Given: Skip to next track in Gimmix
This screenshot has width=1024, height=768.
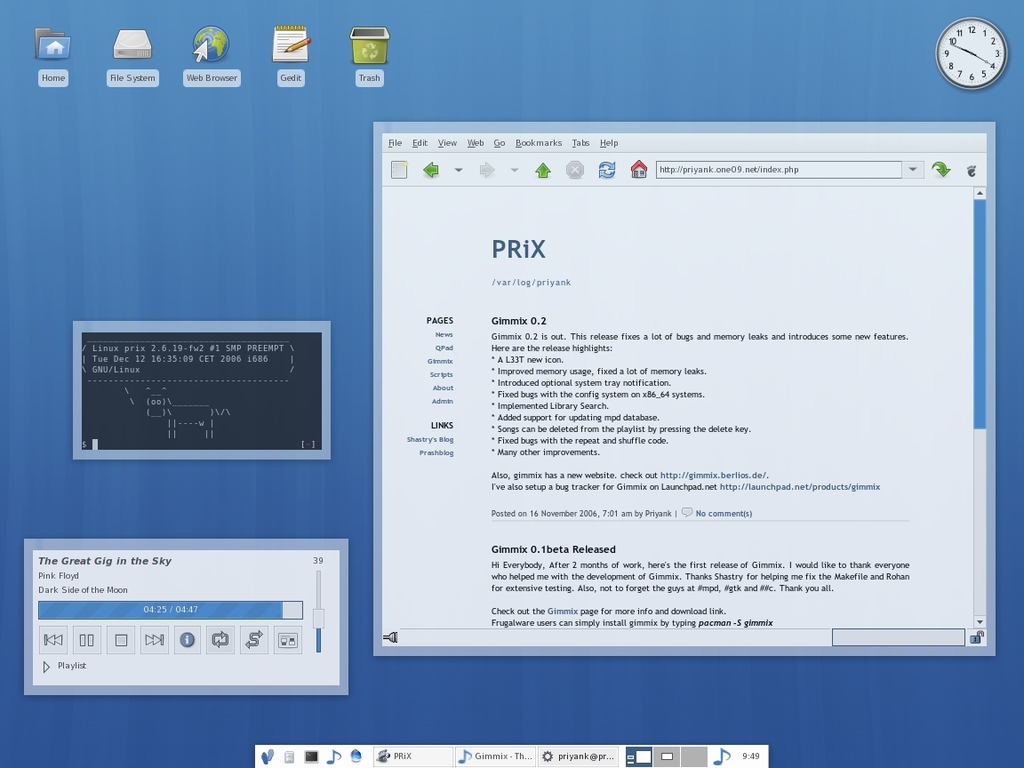Looking at the screenshot, I should [x=154, y=640].
